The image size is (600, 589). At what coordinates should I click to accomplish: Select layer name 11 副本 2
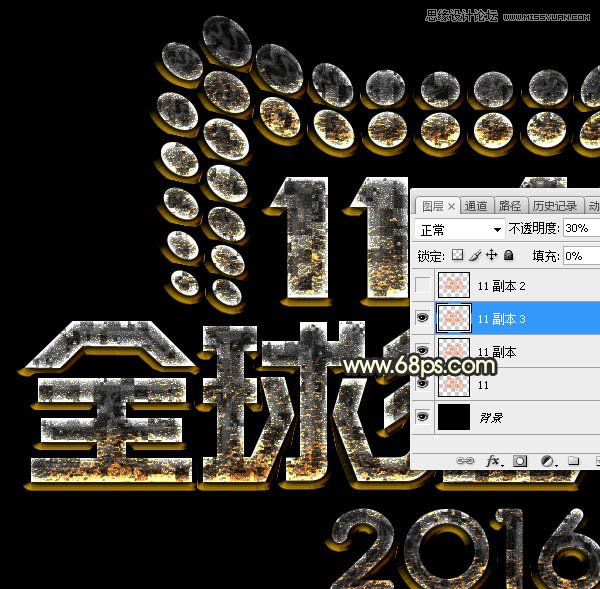pyautogui.click(x=501, y=286)
